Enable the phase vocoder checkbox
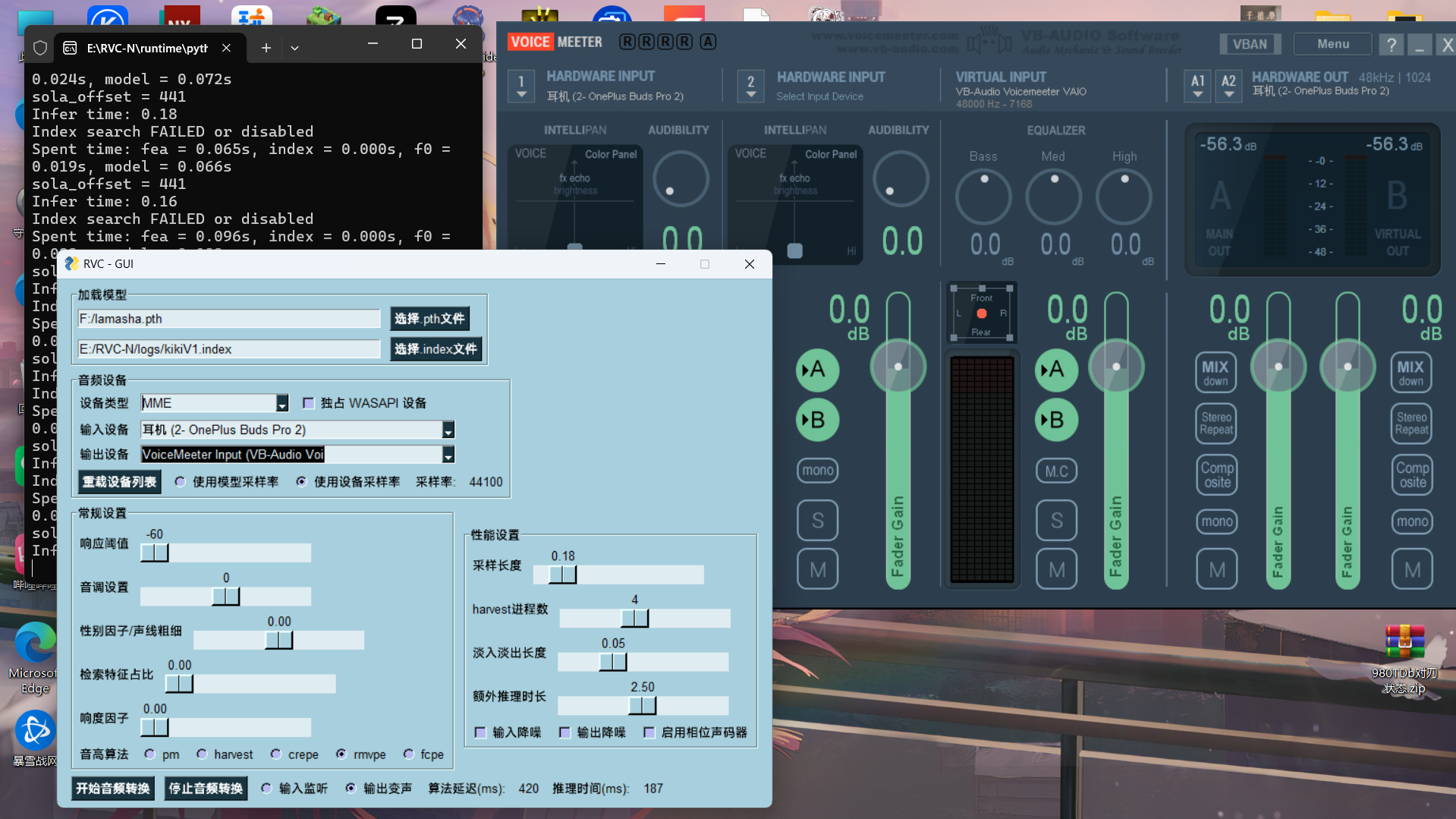The width and height of the screenshot is (1456, 819). tap(649, 732)
